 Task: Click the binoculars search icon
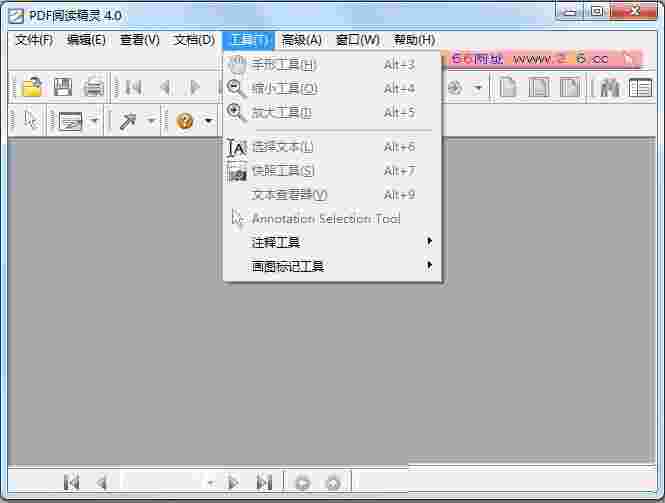[x=609, y=87]
